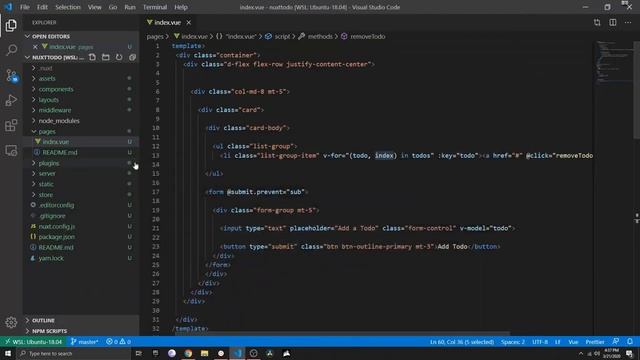Collapse all folders in explorer
This screenshot has height=360, width=640.
132,57
